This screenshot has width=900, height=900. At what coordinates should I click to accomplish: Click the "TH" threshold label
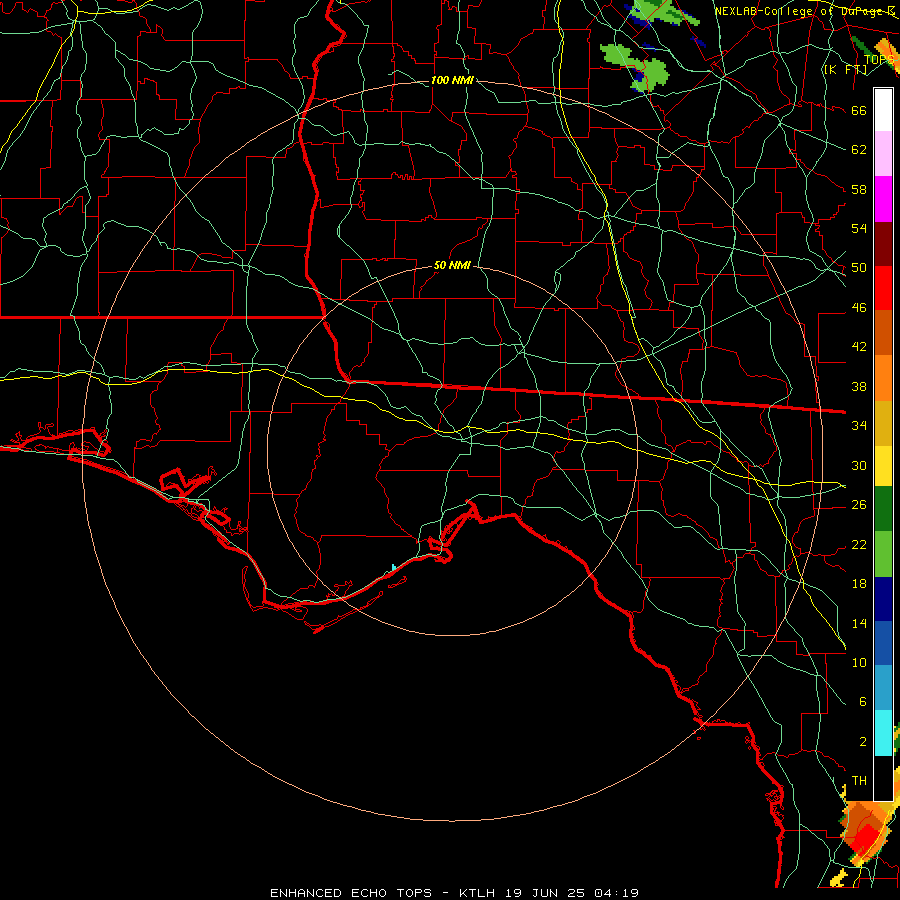point(859,781)
